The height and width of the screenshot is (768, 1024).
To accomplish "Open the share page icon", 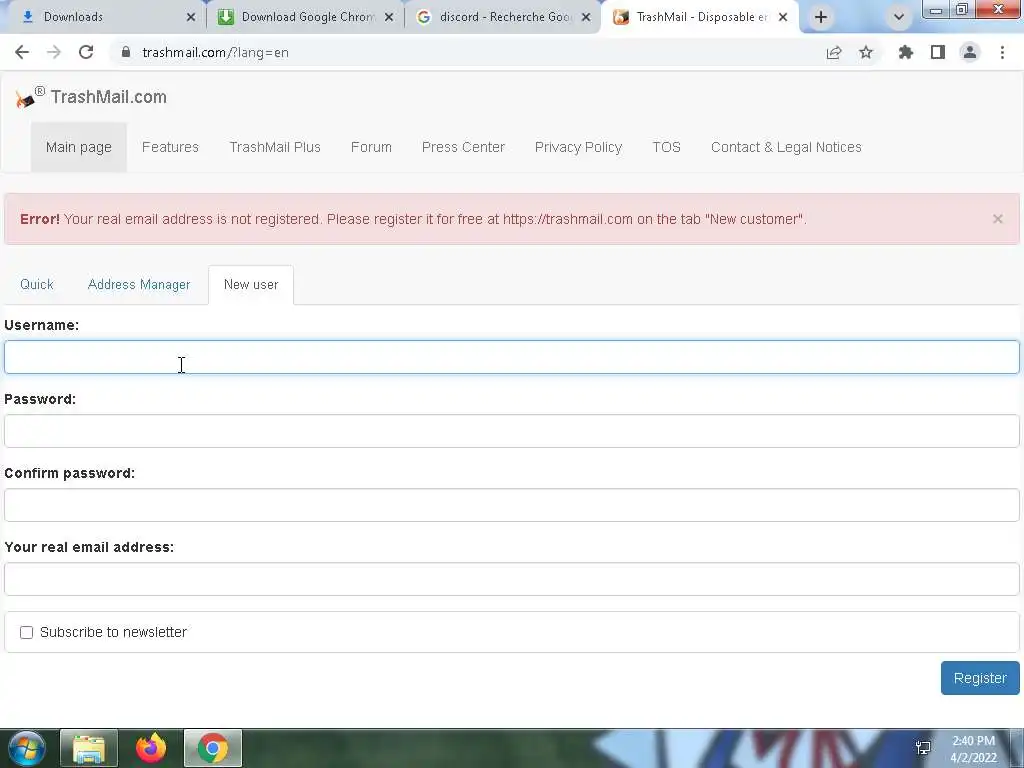I will pyautogui.click(x=833, y=52).
